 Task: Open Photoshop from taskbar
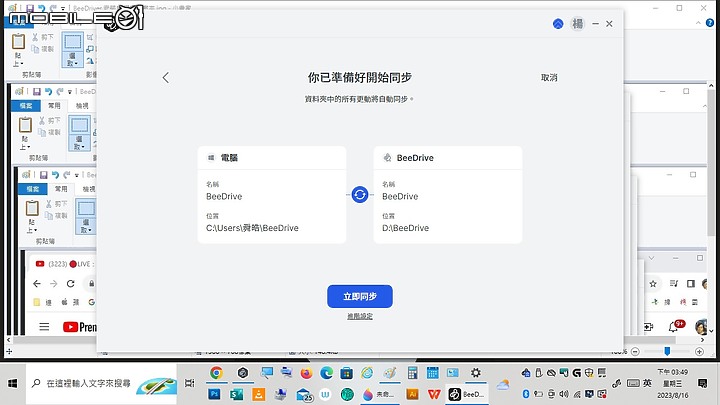(214, 394)
